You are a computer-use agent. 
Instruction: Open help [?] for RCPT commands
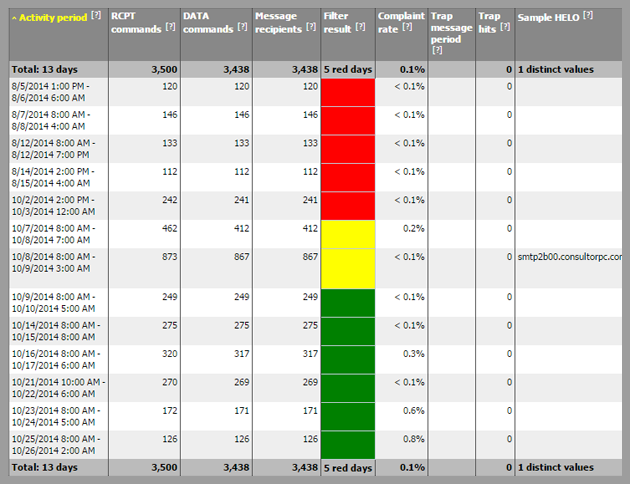170,27
